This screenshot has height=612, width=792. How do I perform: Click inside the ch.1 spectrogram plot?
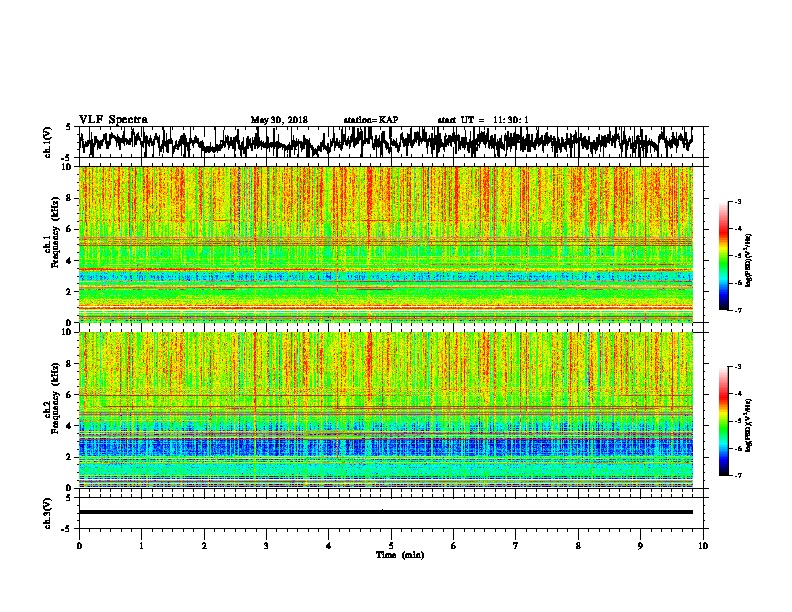pyautogui.click(x=385, y=244)
